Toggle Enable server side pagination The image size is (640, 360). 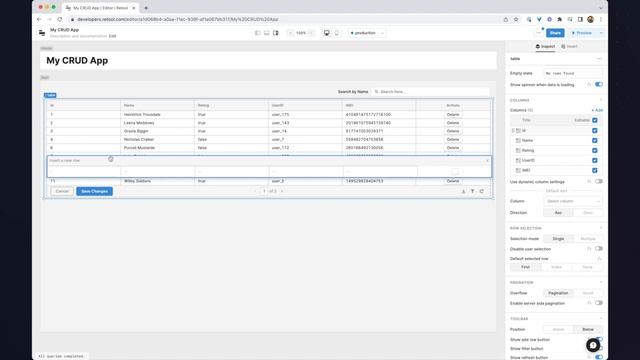tap(598, 303)
